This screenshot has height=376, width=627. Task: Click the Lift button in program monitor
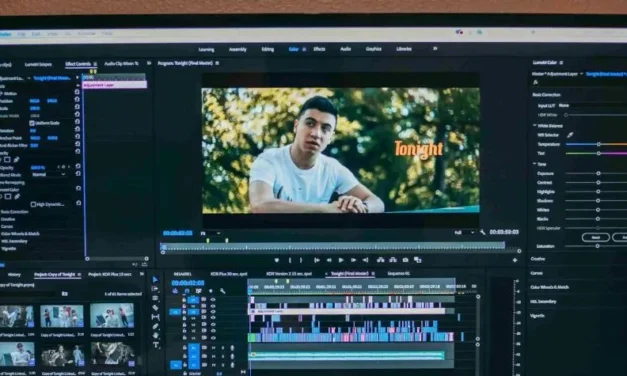click(x=380, y=260)
